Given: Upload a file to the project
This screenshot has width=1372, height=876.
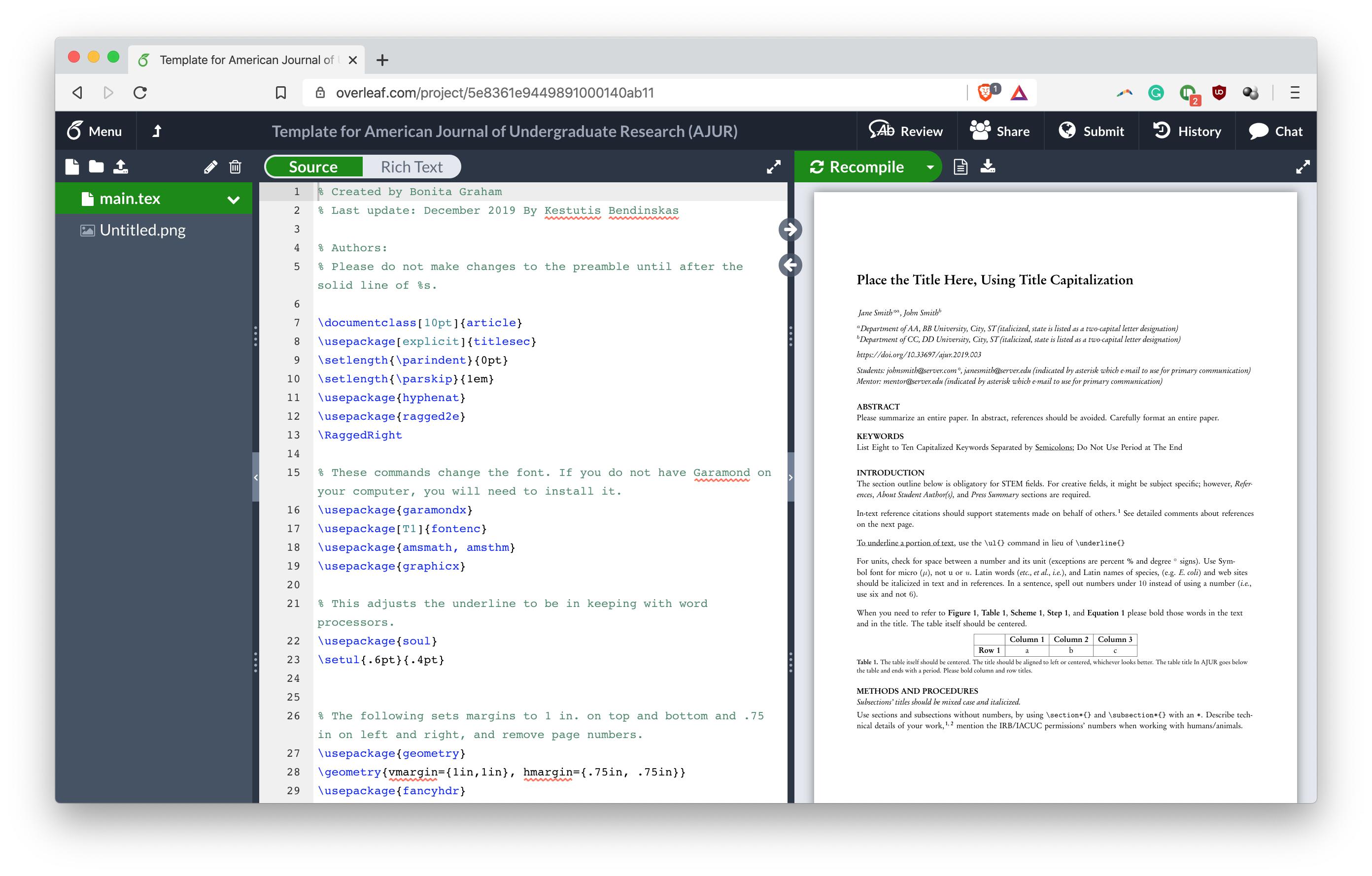Looking at the screenshot, I should pos(121,167).
